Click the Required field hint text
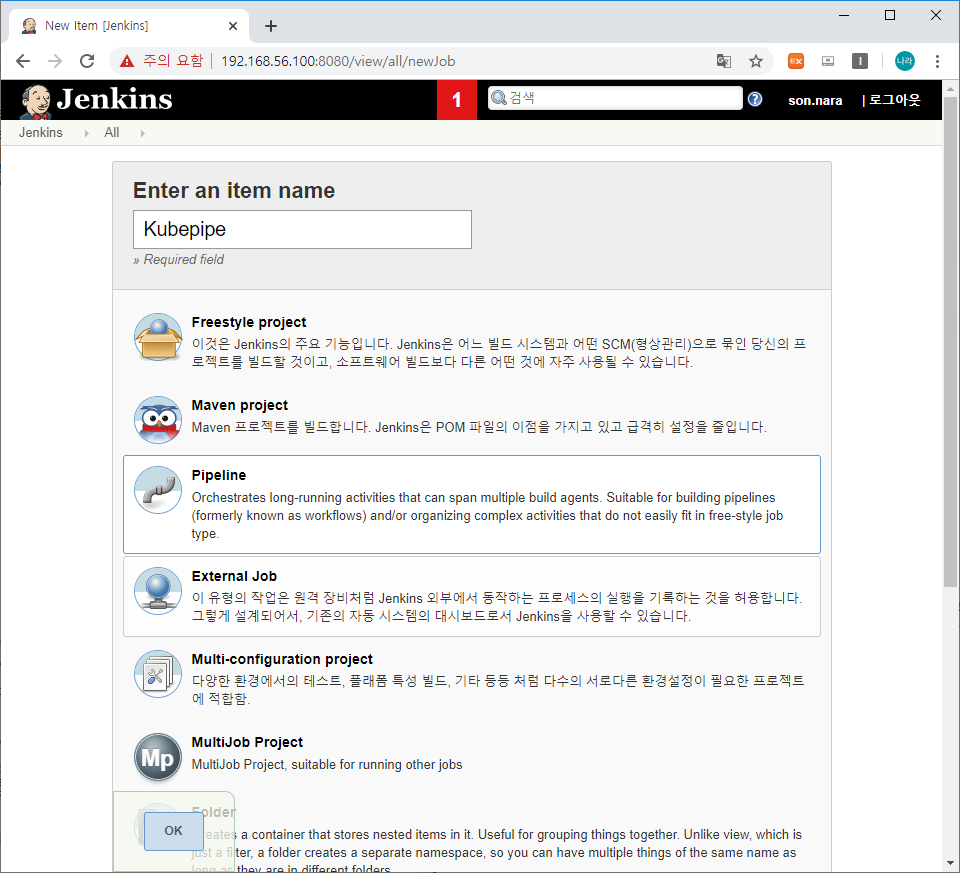Screen dimensions: 960x873 178,260
